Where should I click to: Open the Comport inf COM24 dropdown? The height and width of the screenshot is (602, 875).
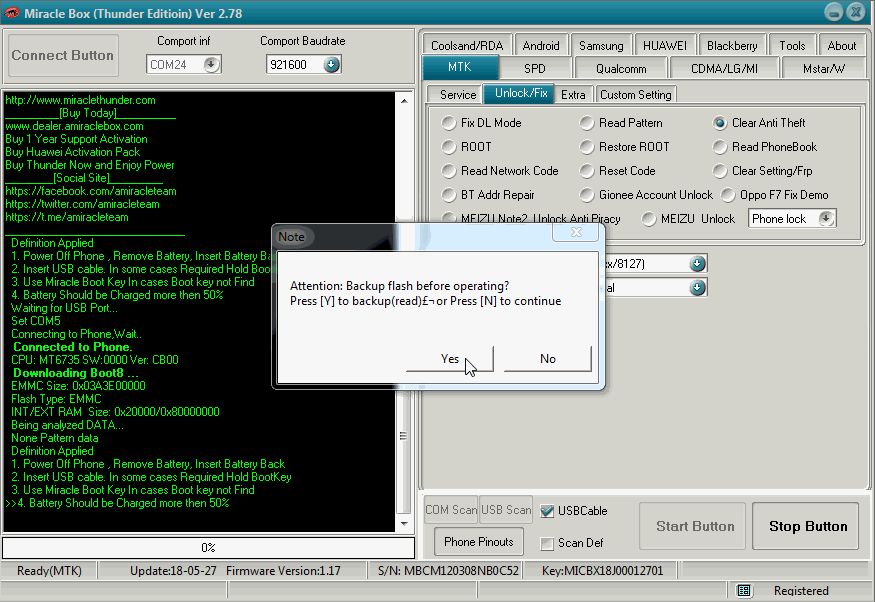pyautogui.click(x=211, y=64)
